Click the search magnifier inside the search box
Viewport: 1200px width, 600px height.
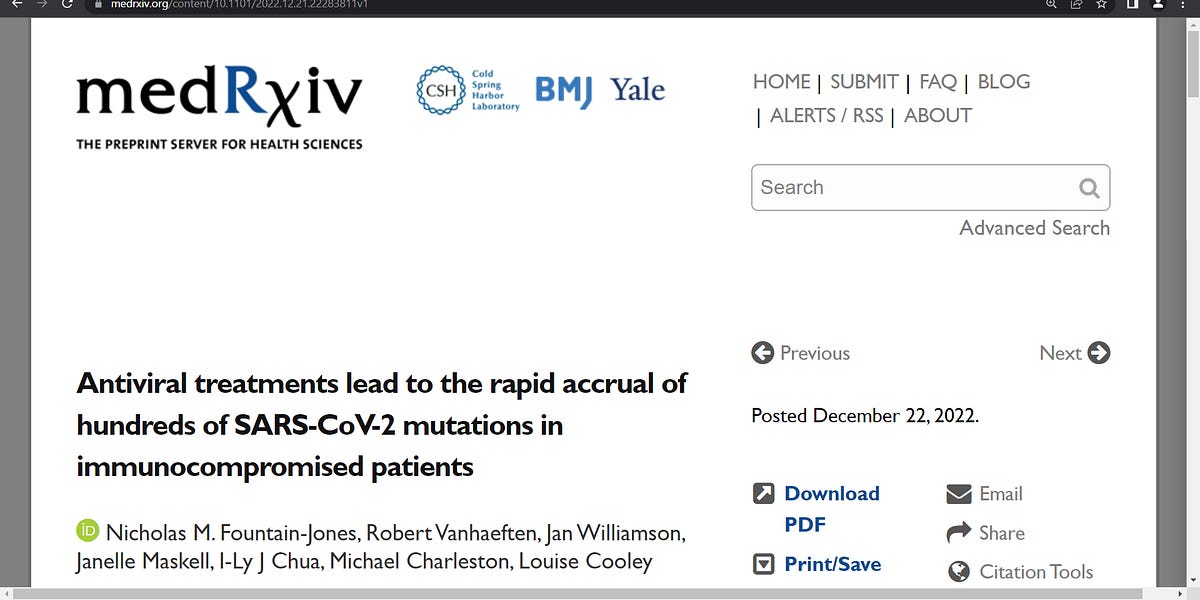(x=1088, y=187)
